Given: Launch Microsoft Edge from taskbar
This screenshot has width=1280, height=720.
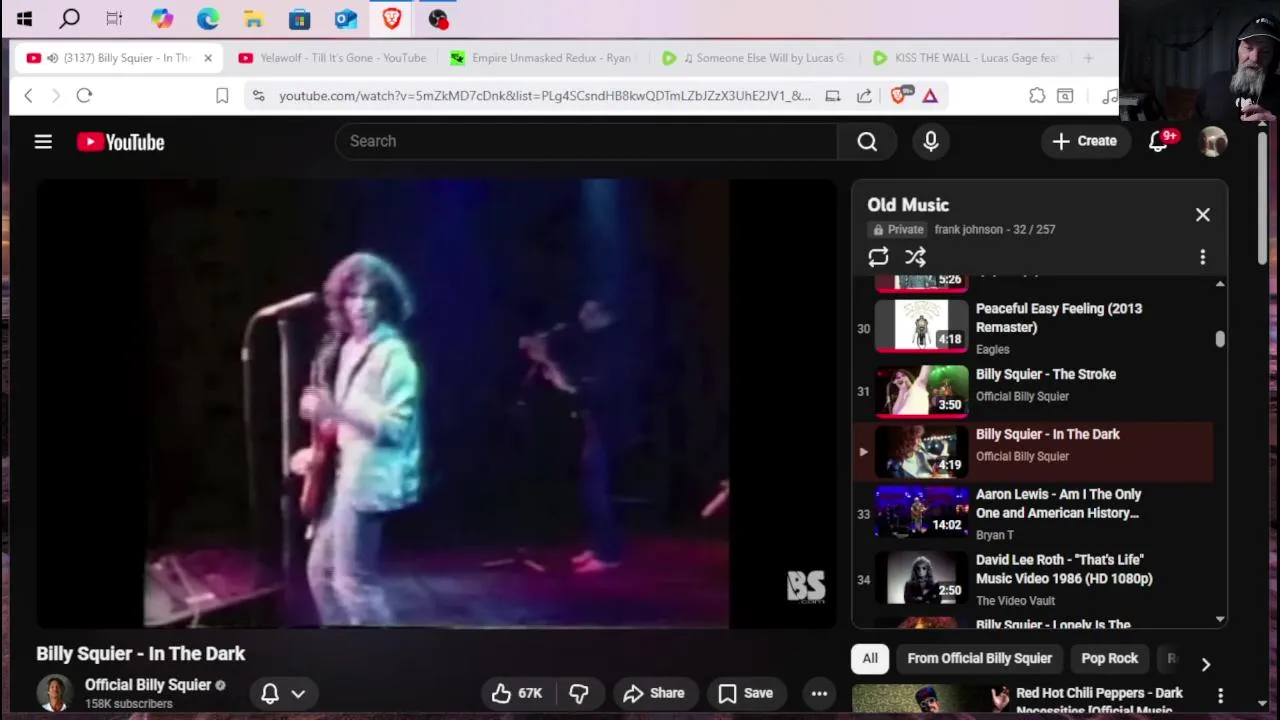Looking at the screenshot, I should (208, 18).
